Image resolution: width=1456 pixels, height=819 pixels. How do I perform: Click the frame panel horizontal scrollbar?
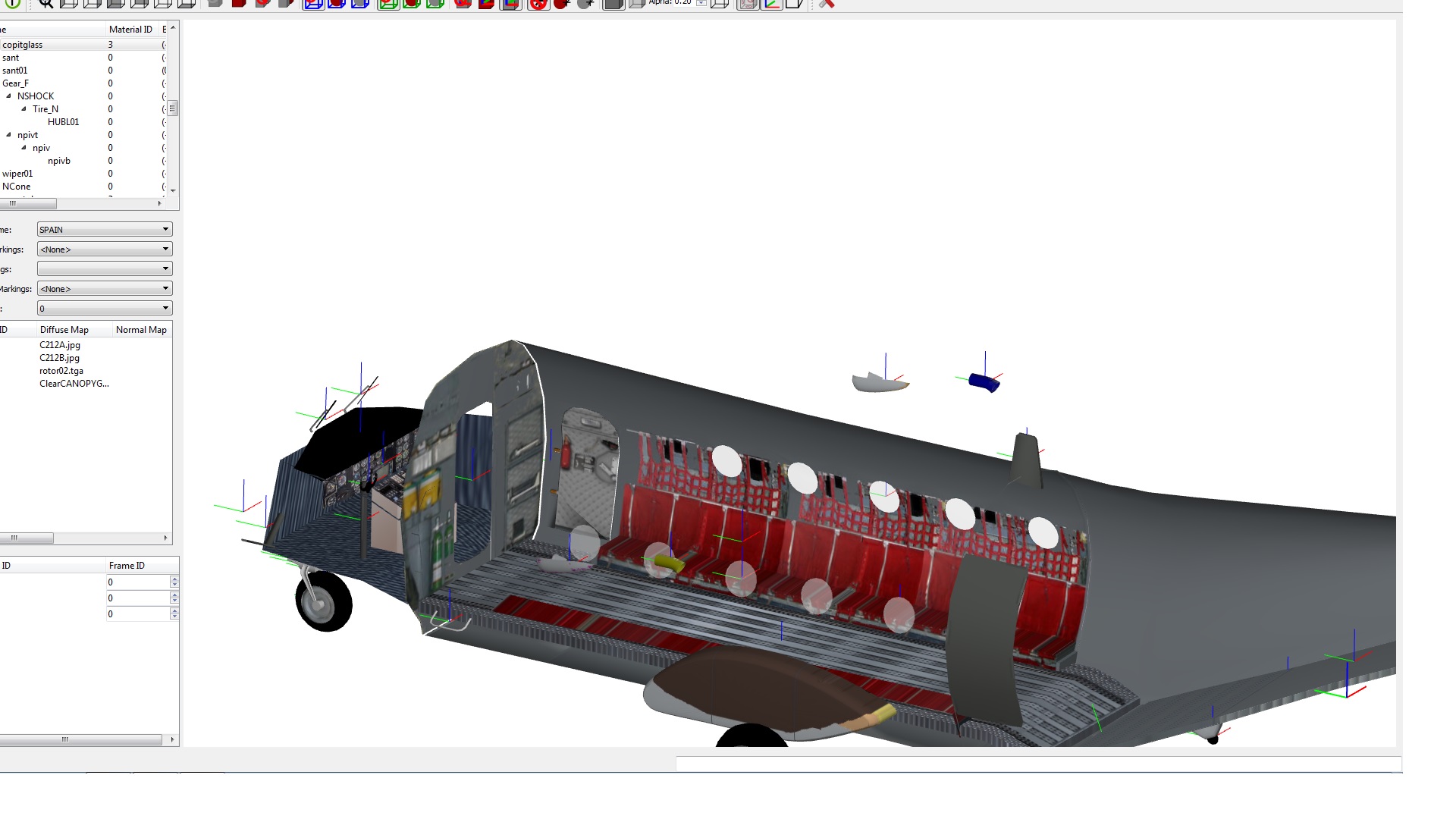click(80, 739)
